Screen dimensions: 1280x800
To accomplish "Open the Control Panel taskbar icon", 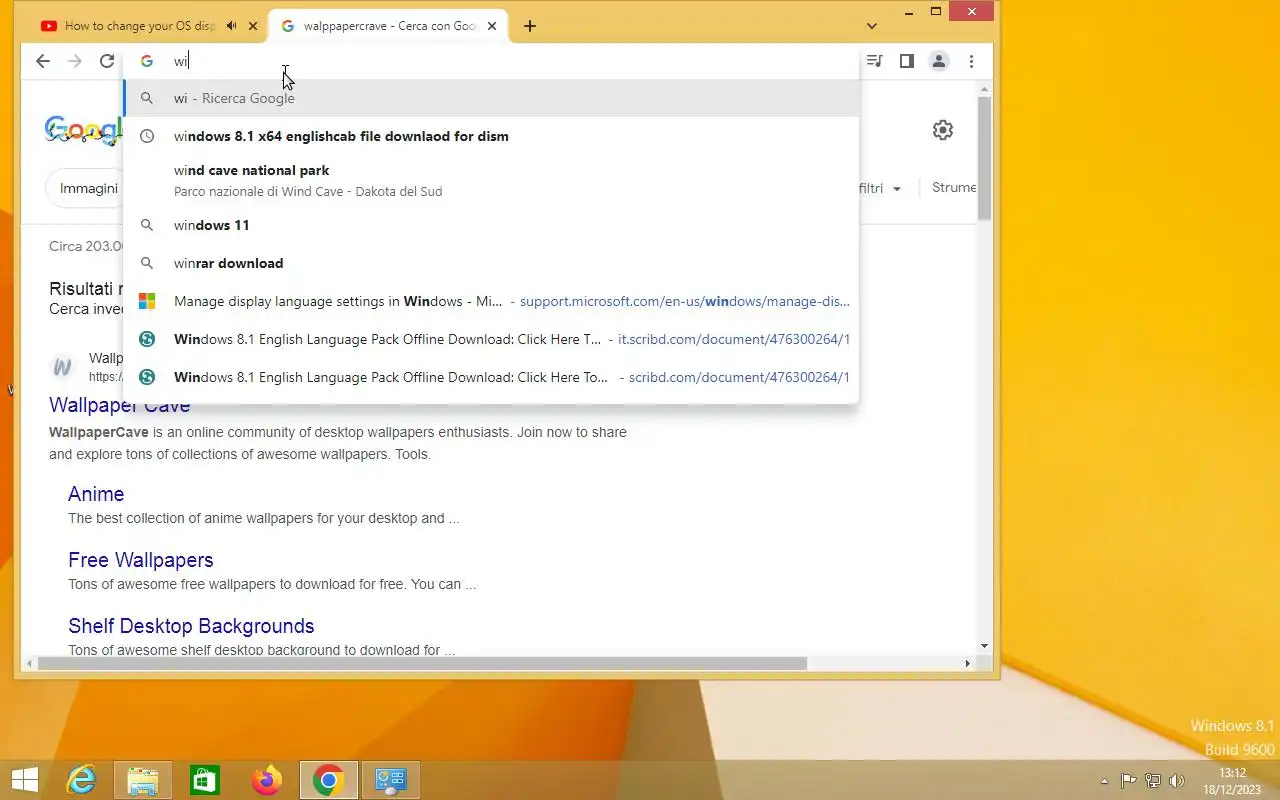I will (391, 780).
